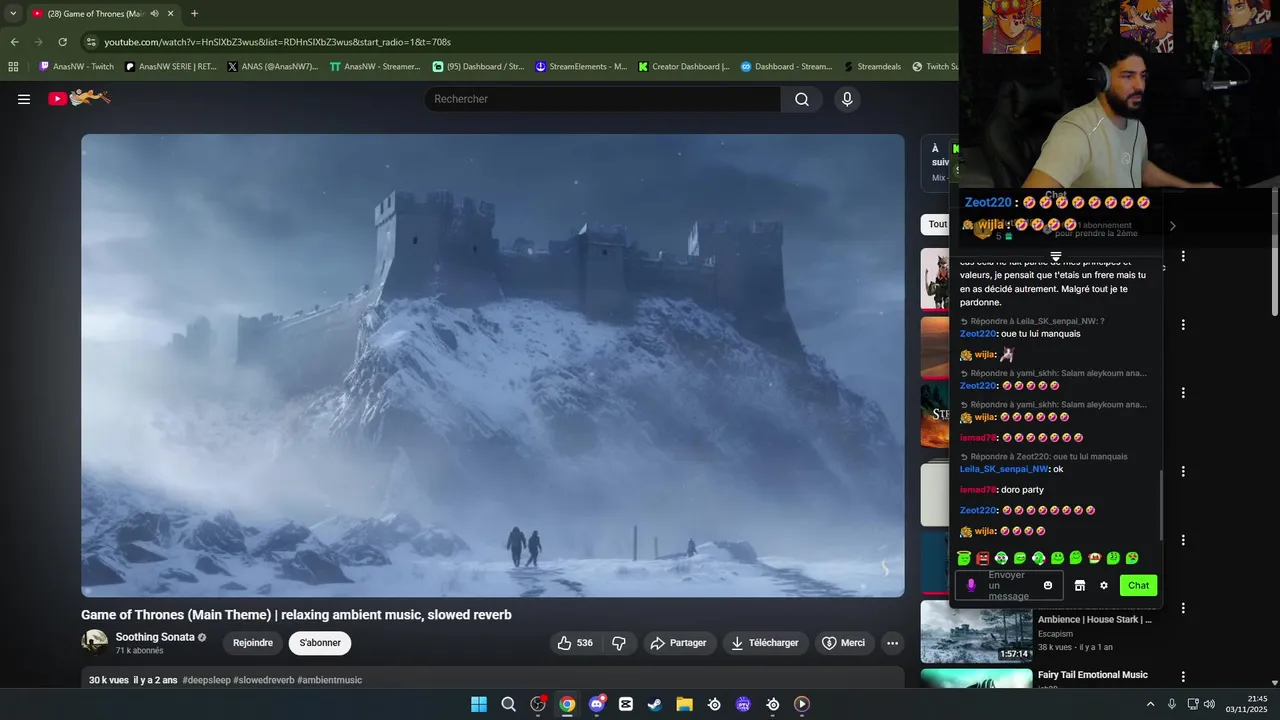Open system volume icon in tray
The height and width of the screenshot is (720, 1280).
pyautogui.click(x=1209, y=704)
